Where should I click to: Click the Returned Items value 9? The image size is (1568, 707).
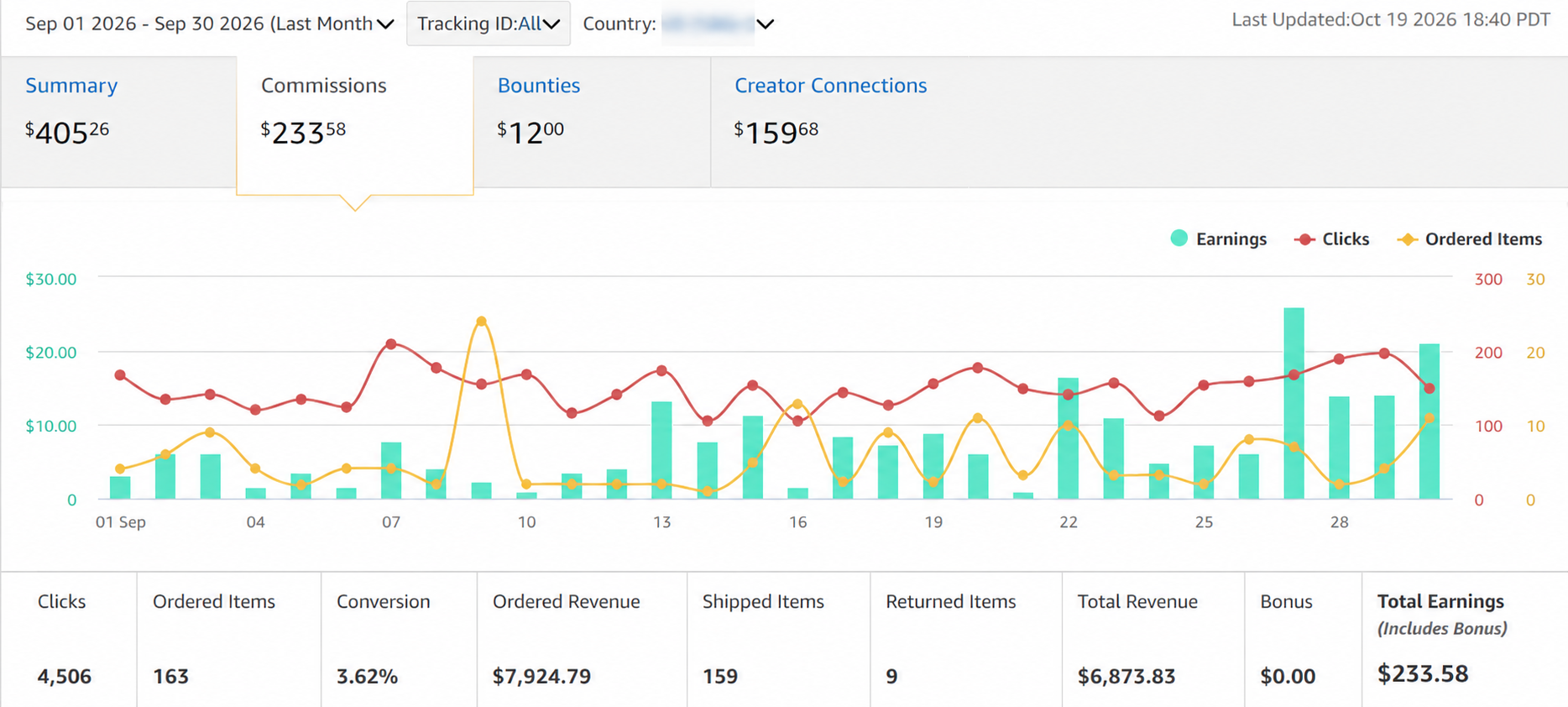[x=891, y=677]
